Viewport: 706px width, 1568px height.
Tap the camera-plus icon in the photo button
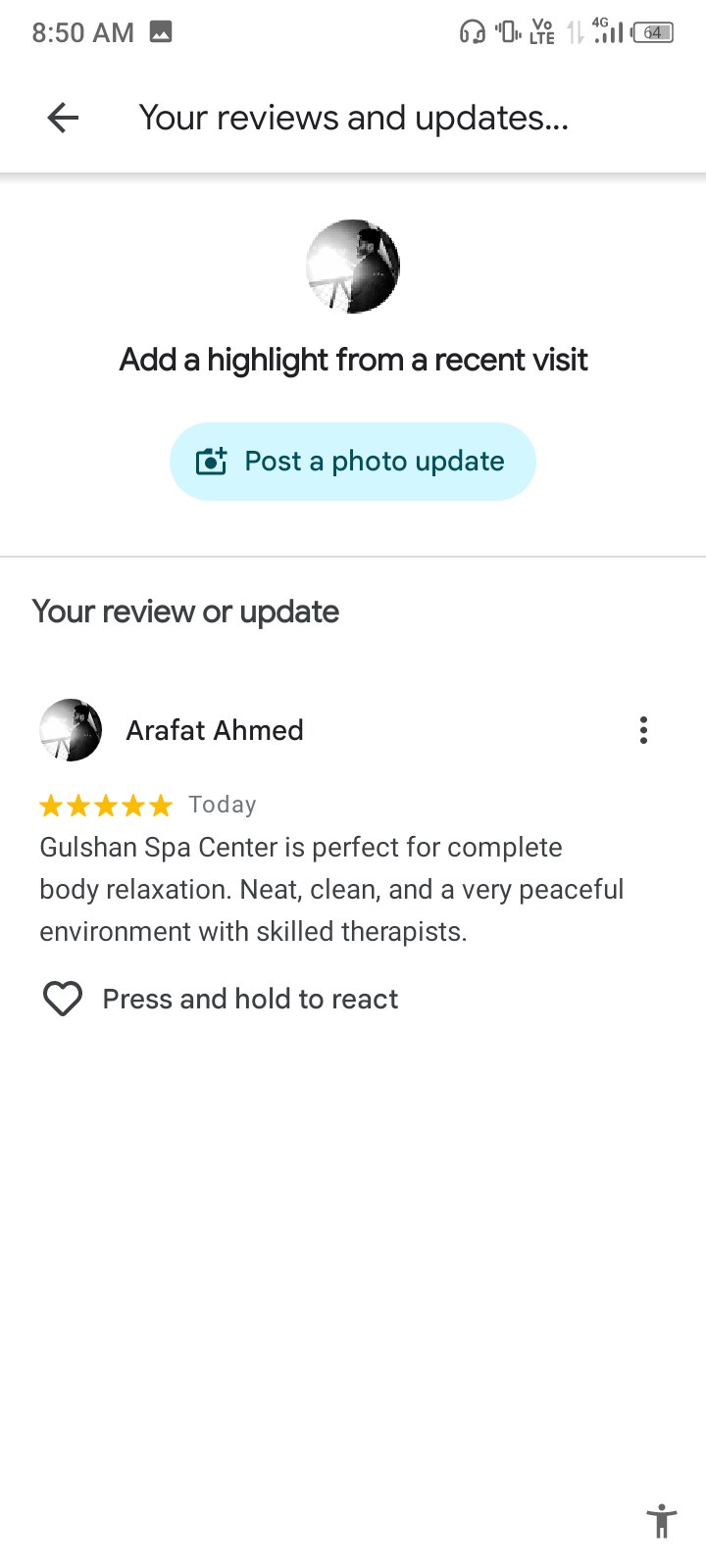[x=211, y=462]
